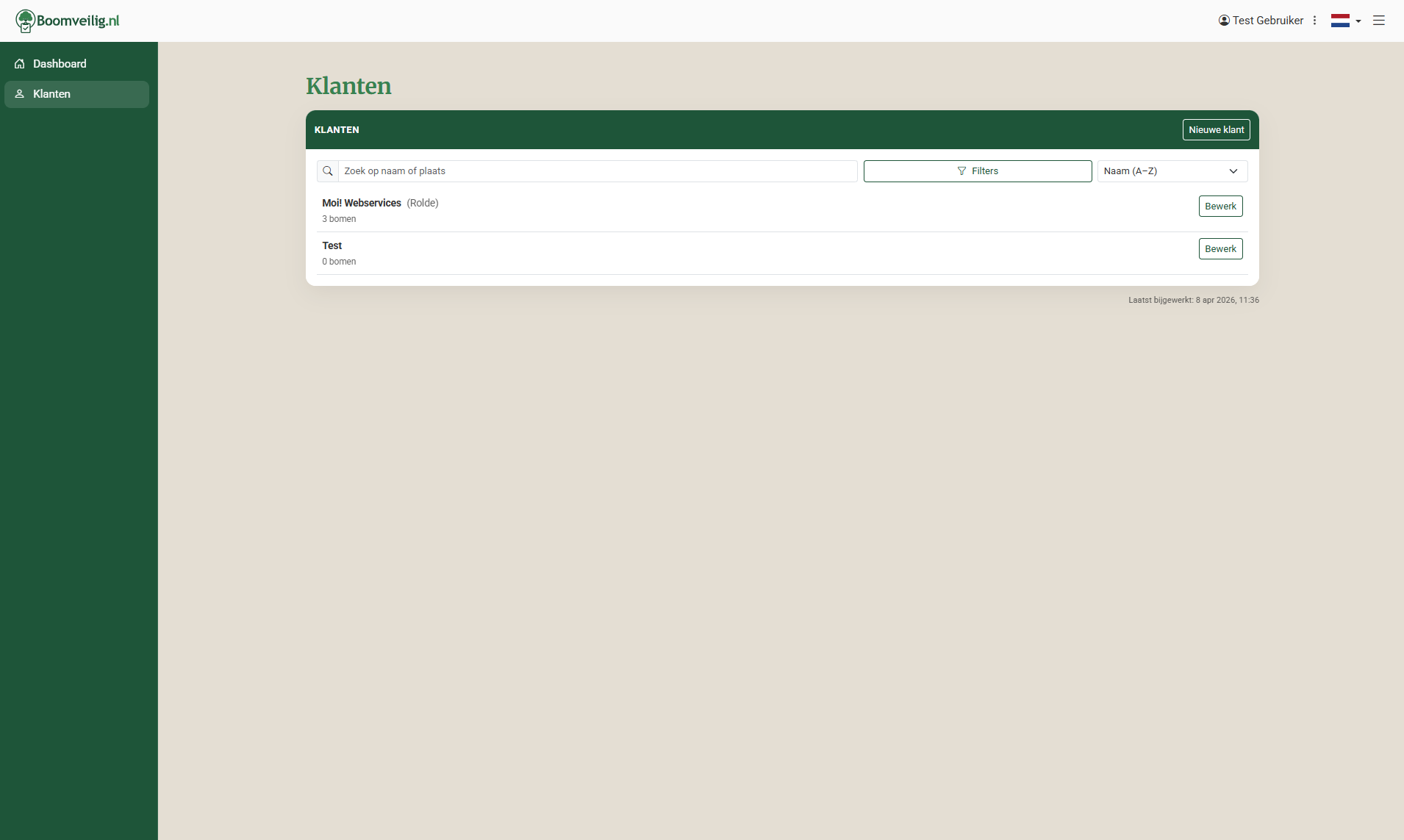Click the Dashboard home icon in sidebar
Viewport: 1404px width, 840px height.
pyautogui.click(x=20, y=64)
